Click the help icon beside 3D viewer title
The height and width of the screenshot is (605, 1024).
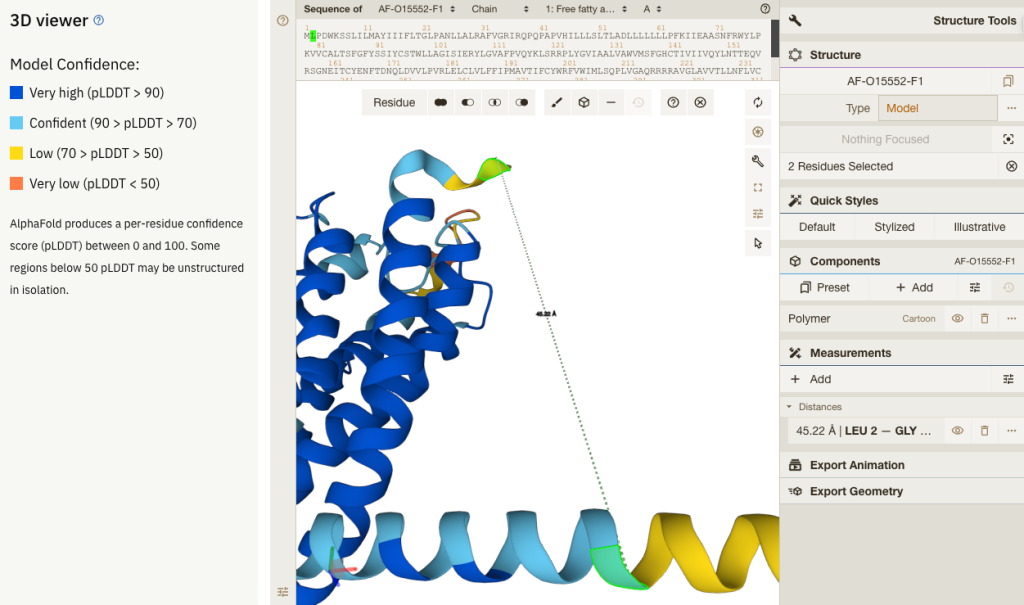click(x=99, y=20)
